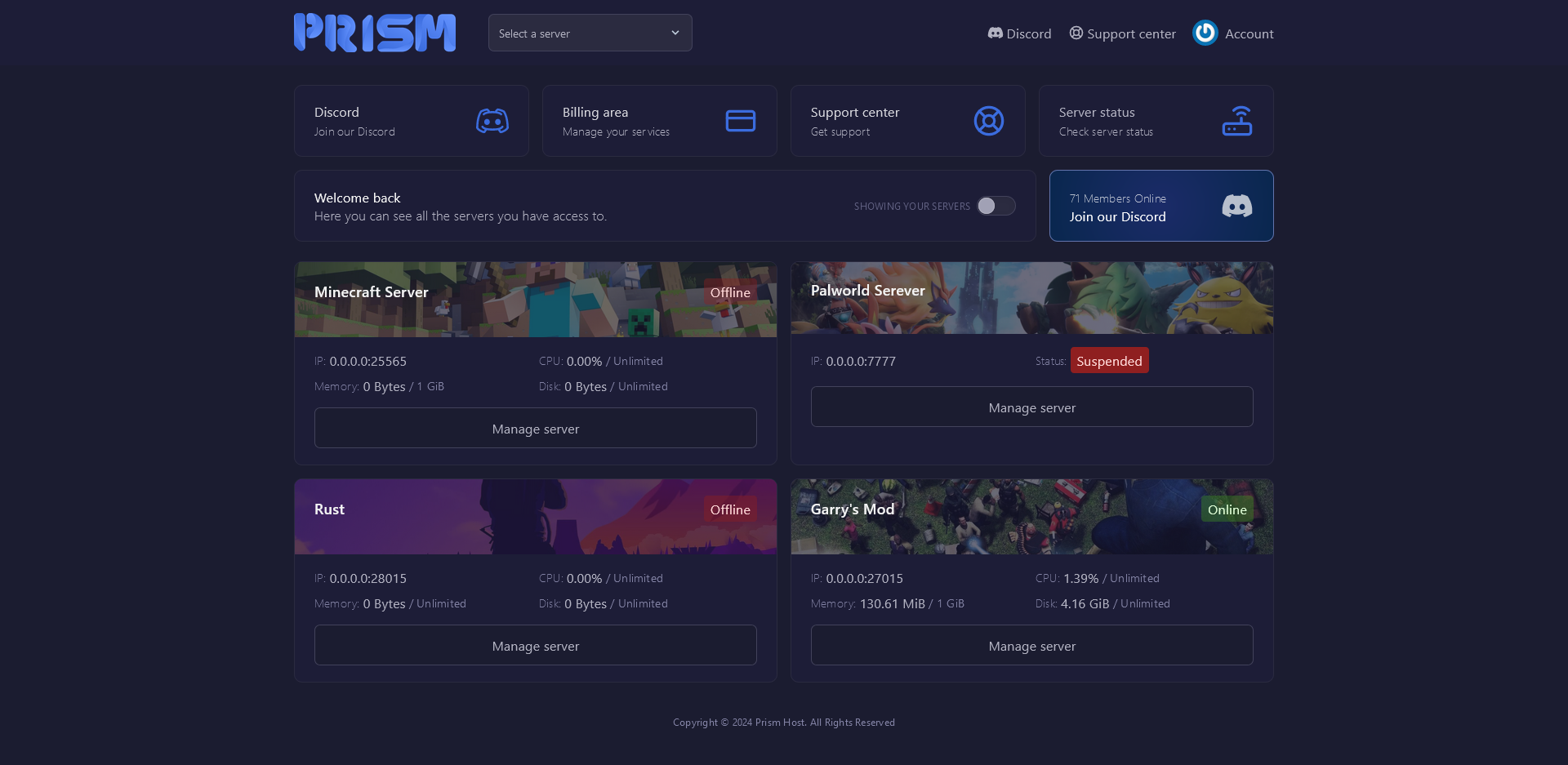This screenshot has width=1568, height=765.
Task: Open Account menu in top navigation
Action: pyautogui.click(x=1249, y=34)
